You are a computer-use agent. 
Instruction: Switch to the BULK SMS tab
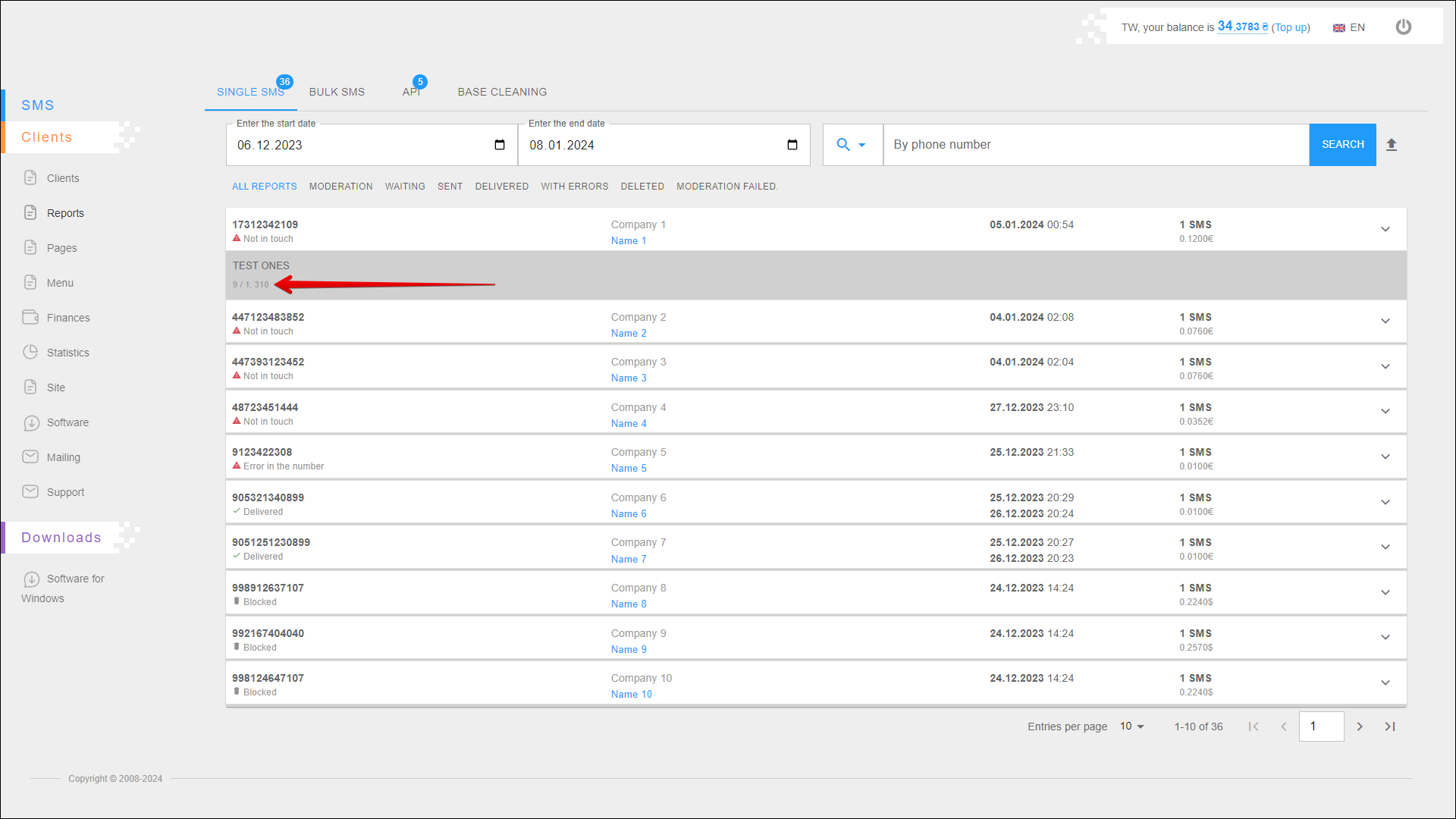pyautogui.click(x=337, y=92)
